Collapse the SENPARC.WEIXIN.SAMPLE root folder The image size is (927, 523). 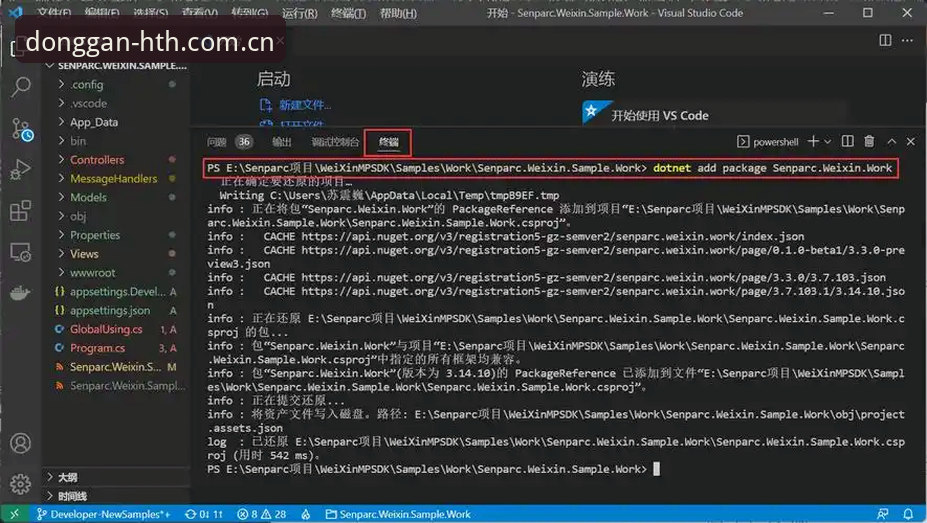(x=116, y=66)
